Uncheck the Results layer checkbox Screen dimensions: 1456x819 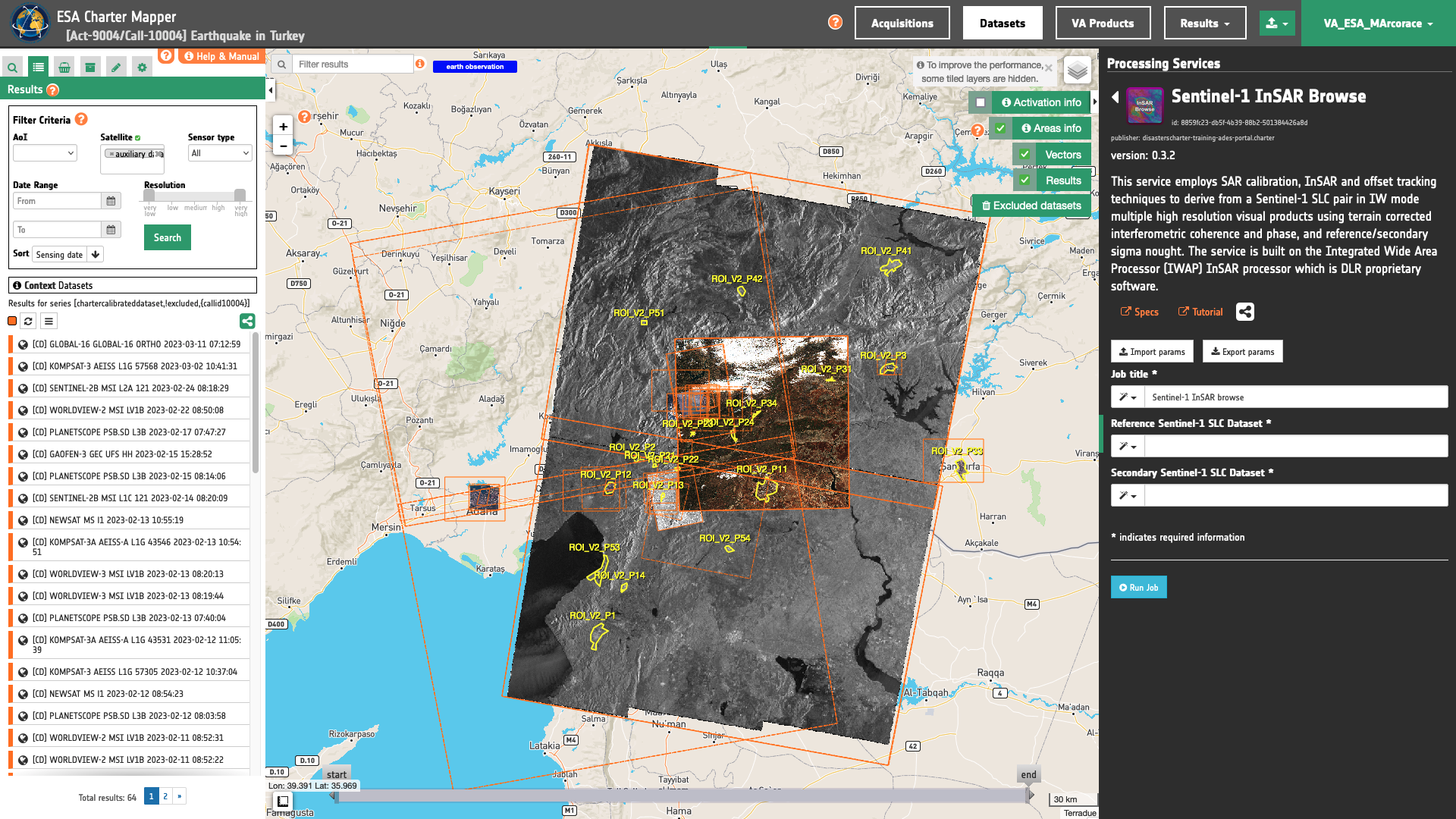(x=1025, y=180)
